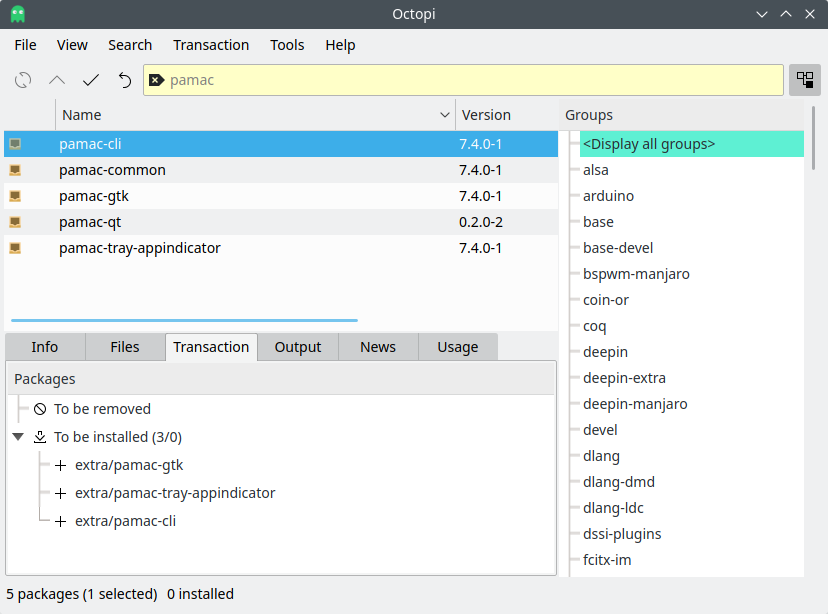Click the sync database toolbar icon

[x=23, y=80]
